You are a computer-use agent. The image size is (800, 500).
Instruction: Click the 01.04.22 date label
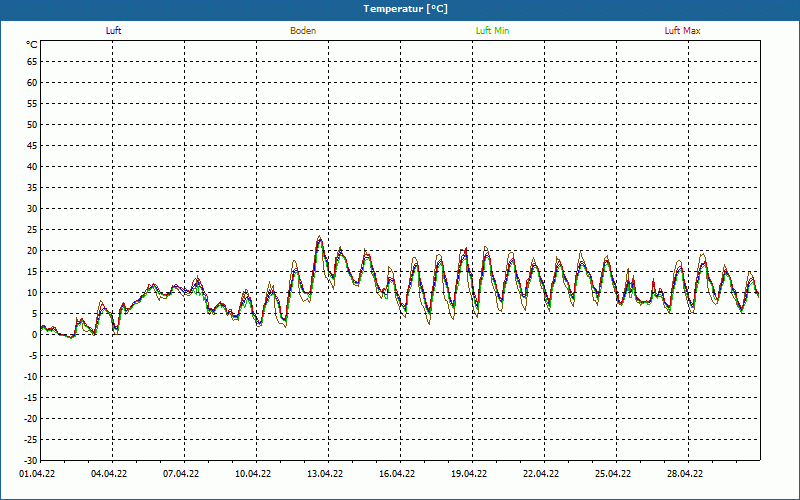click(x=37, y=474)
